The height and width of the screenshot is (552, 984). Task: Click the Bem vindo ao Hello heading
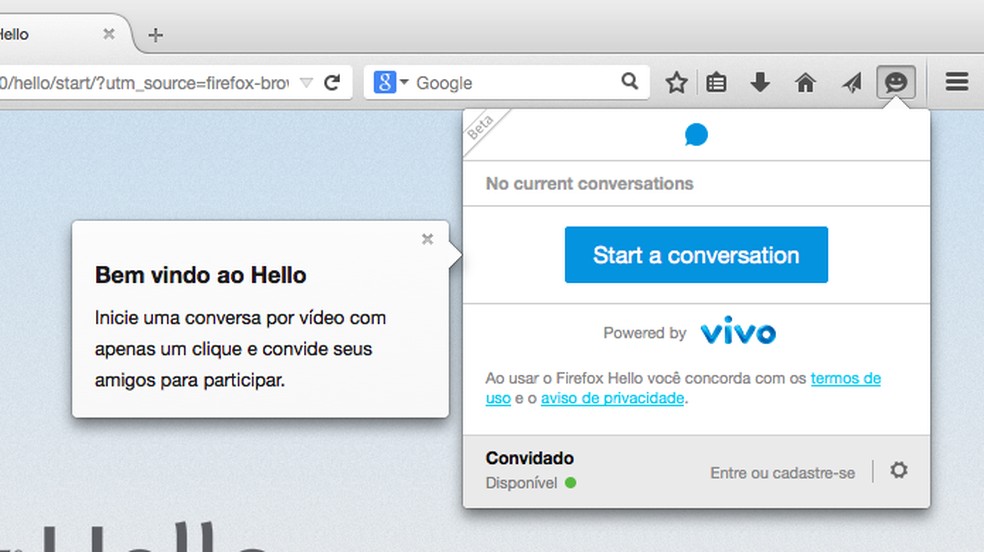200,275
